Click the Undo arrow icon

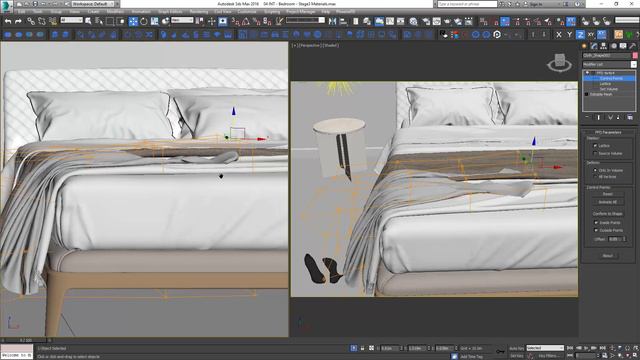click(8, 21)
